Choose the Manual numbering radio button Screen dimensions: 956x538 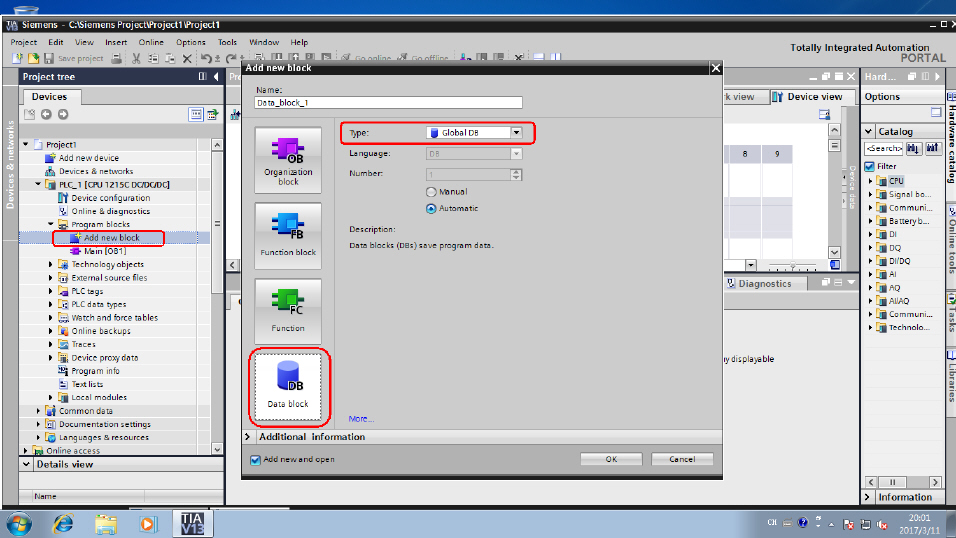(431, 192)
